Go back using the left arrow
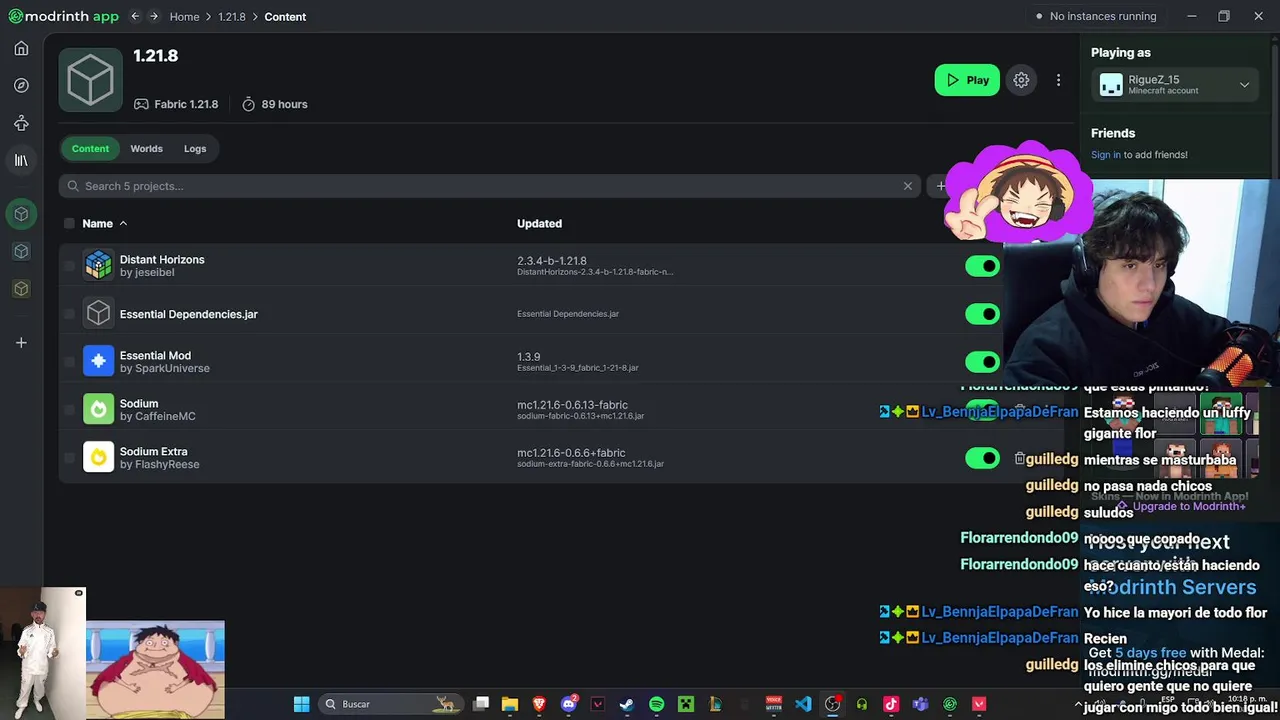This screenshot has width=1280, height=720. [x=135, y=16]
